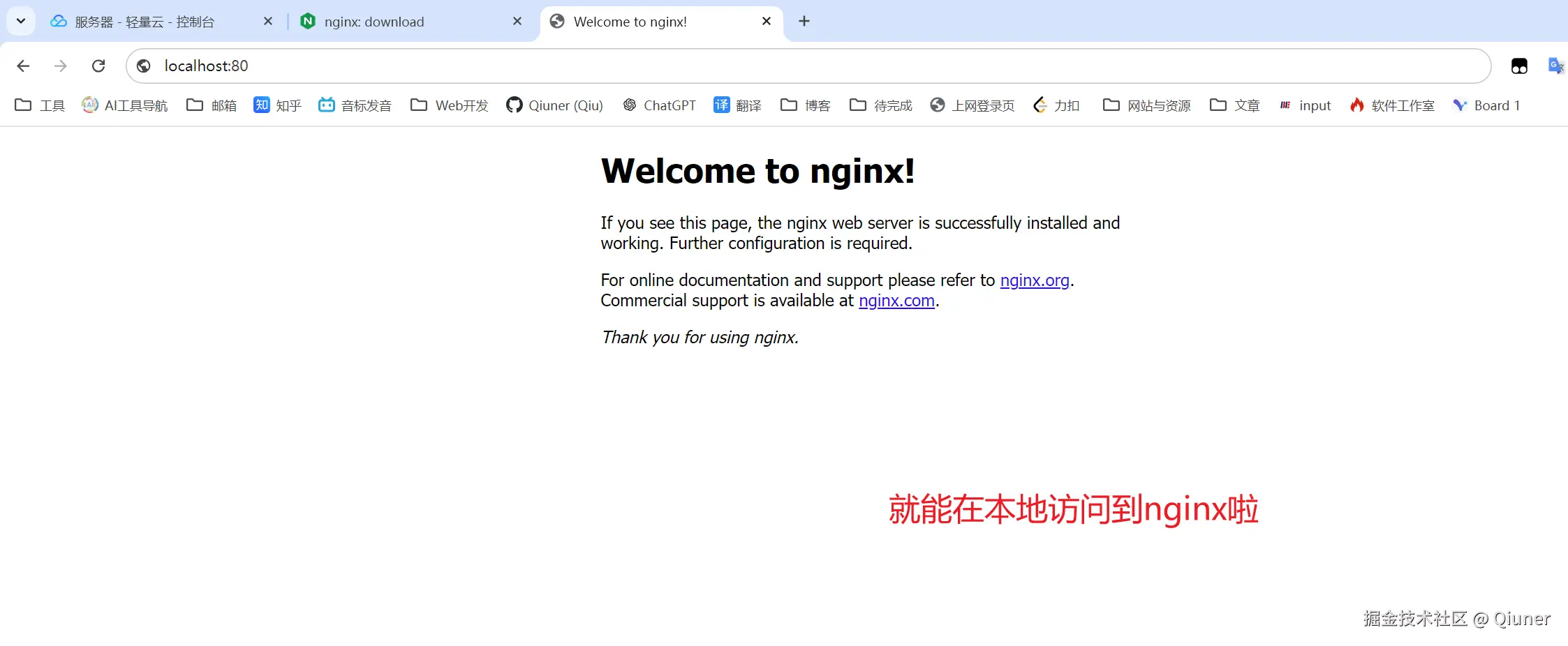Click the Welcome to nginx! heading

(758, 171)
